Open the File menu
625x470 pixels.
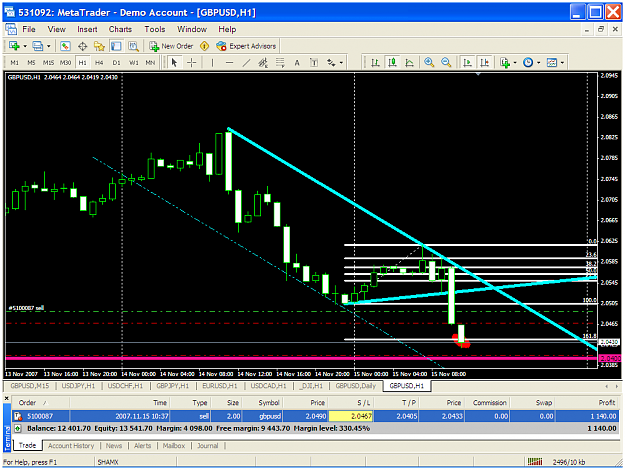(x=29, y=29)
